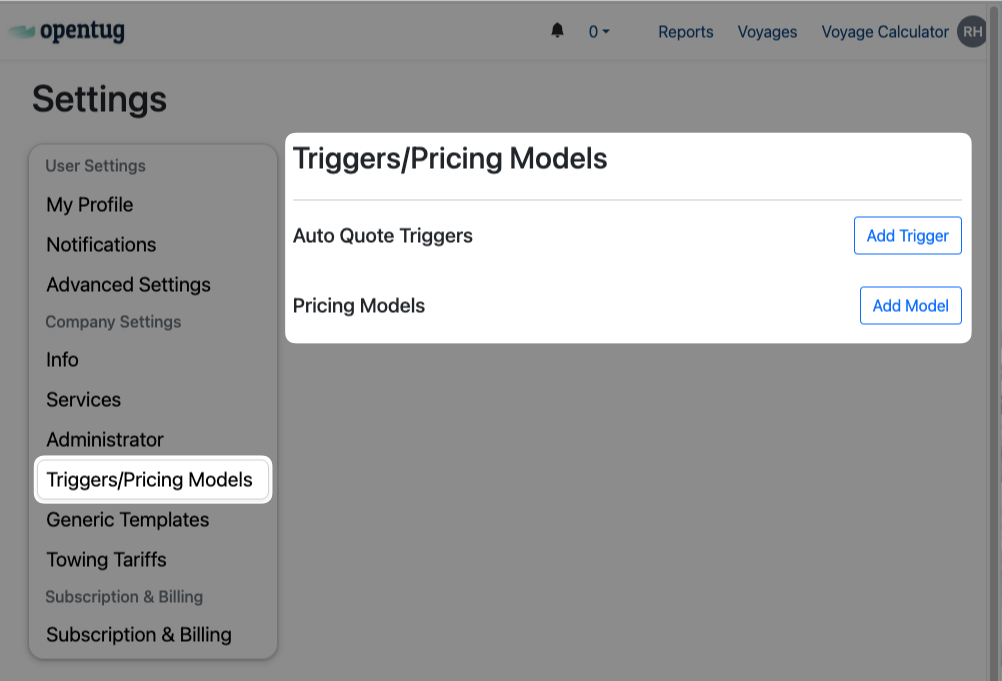The image size is (1002, 681).
Task: Open company Info settings
Action: click(62, 360)
